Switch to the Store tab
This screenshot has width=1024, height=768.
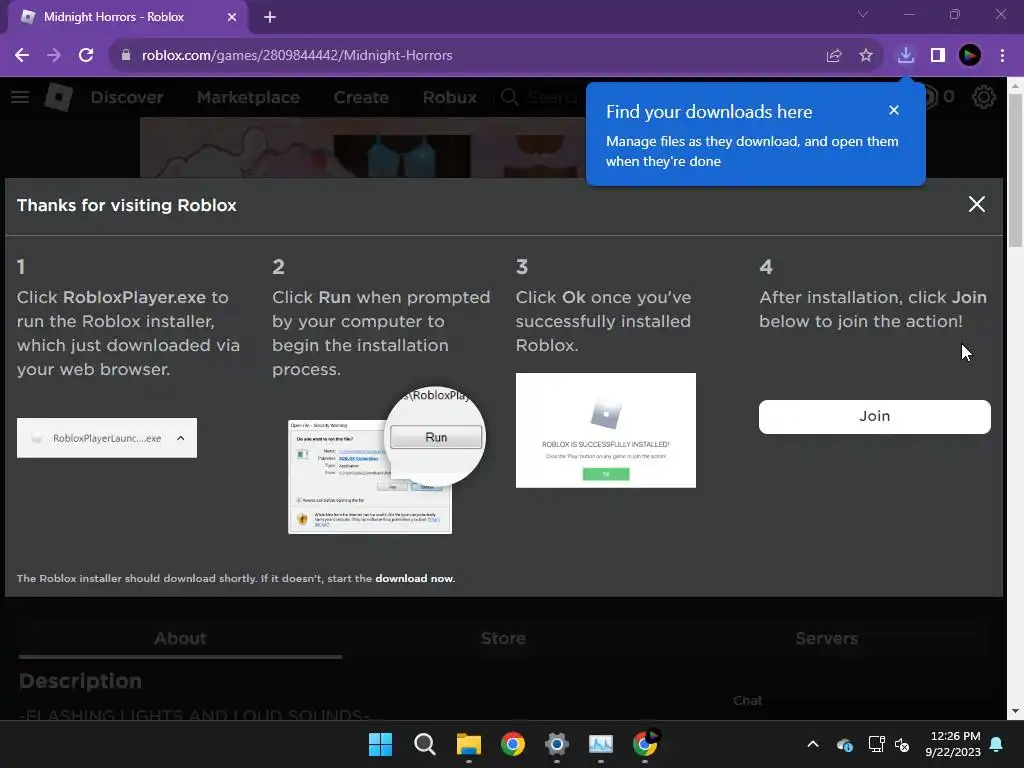click(503, 639)
